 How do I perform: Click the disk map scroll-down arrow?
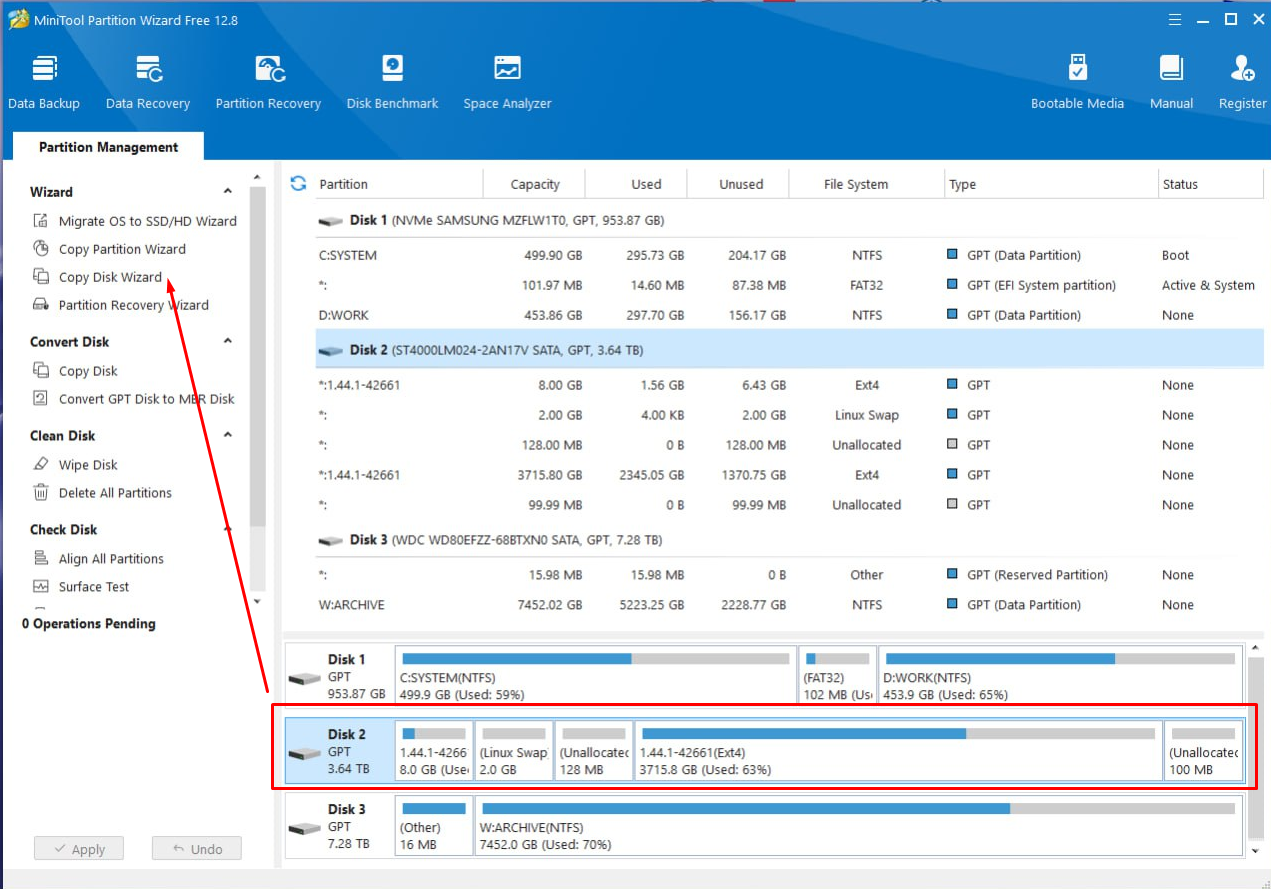[x=1255, y=850]
